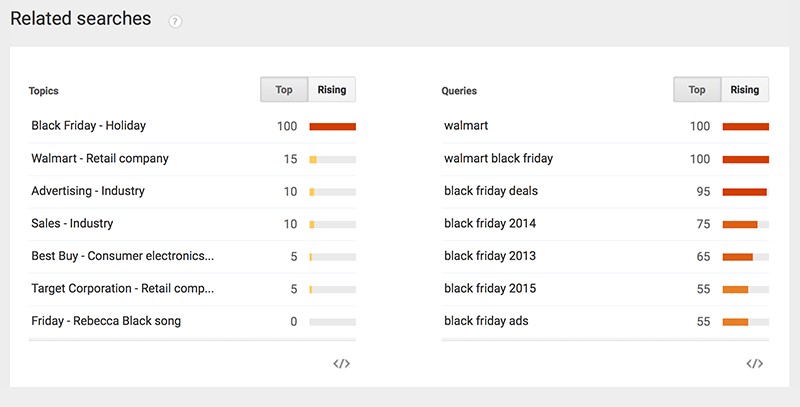Open Target Corporation - Retail company topic

[123, 289]
